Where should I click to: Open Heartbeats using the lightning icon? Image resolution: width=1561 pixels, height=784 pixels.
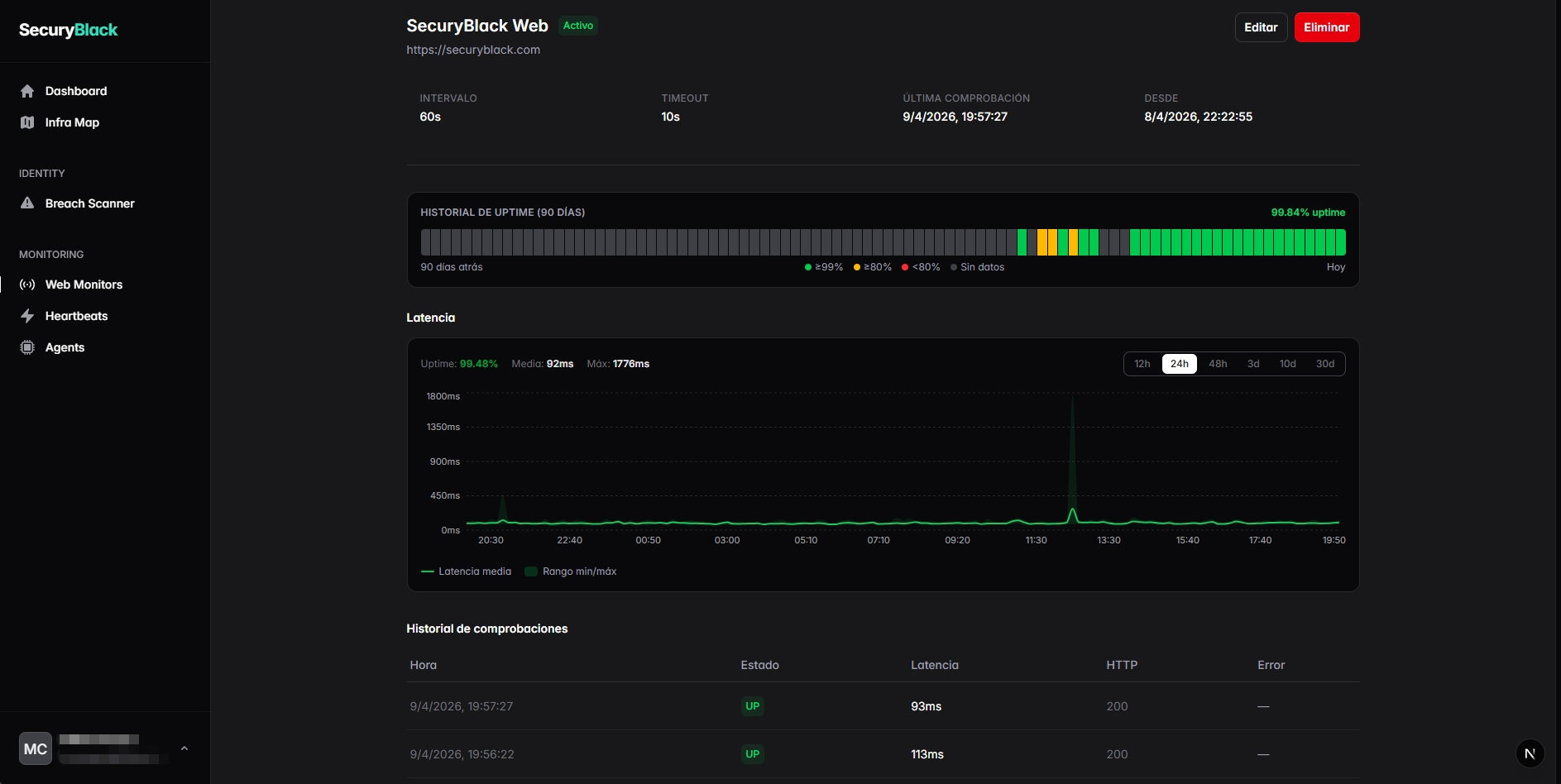pyautogui.click(x=26, y=316)
